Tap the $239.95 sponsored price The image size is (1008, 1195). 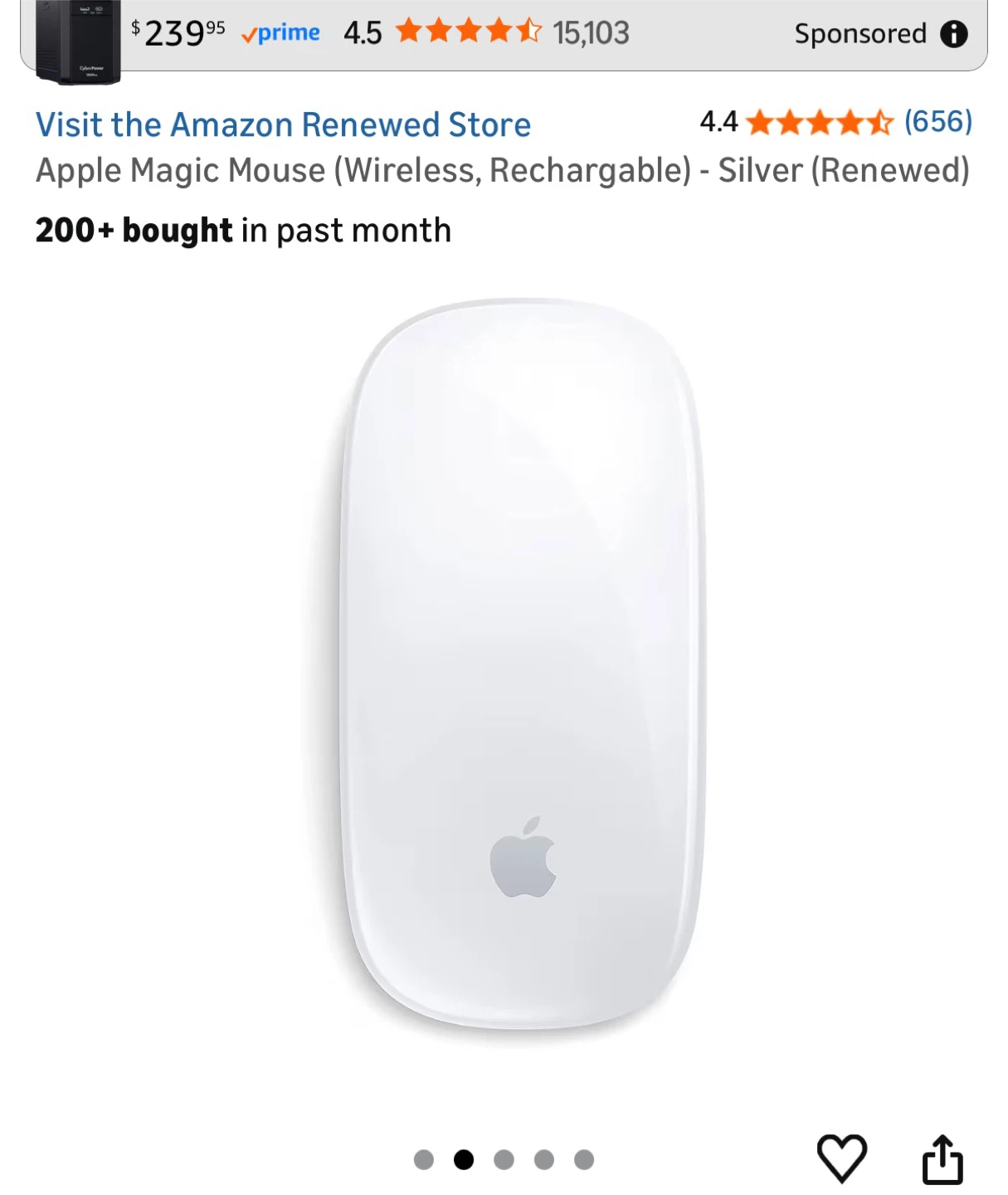coord(178,33)
